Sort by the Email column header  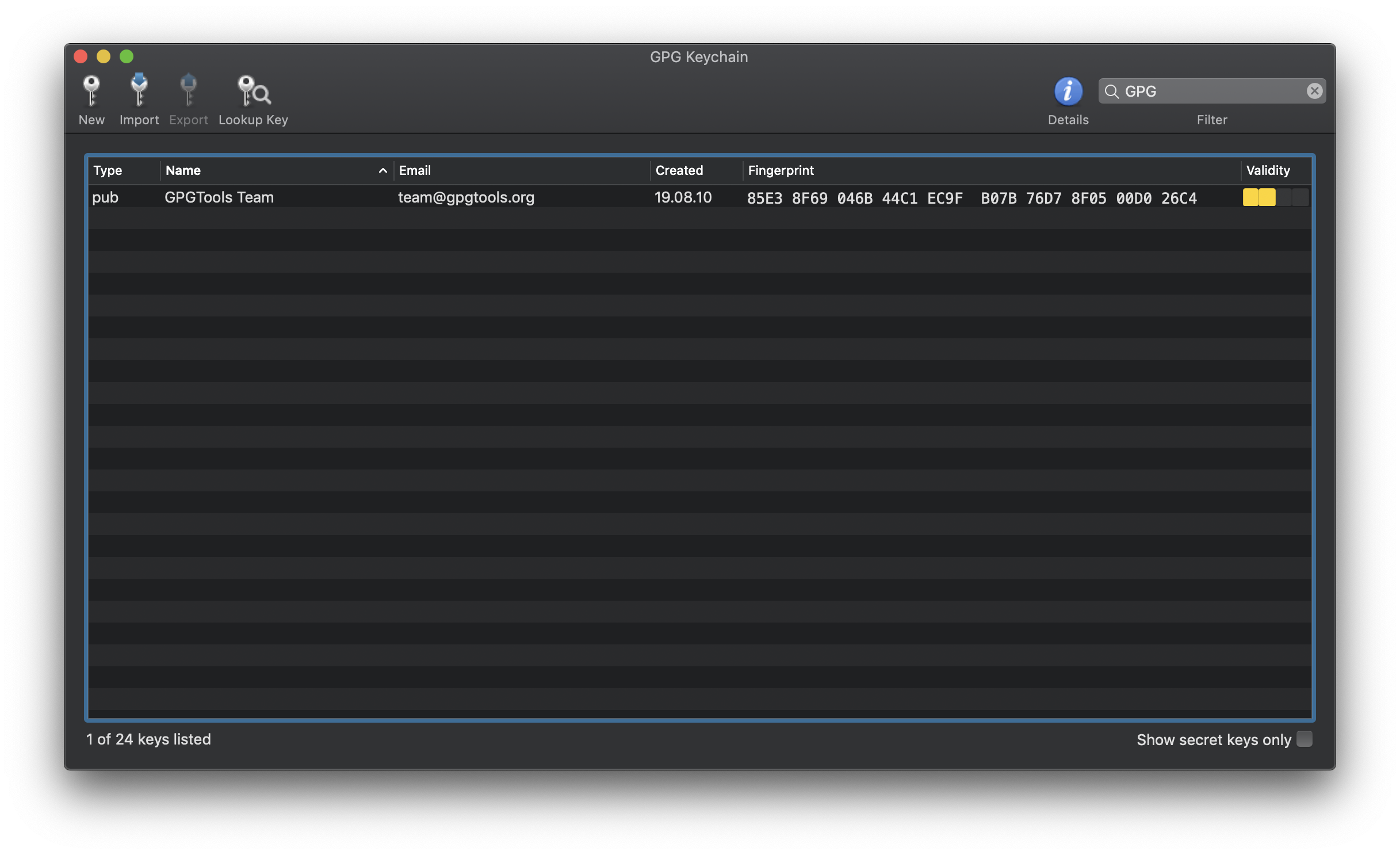[x=415, y=171]
